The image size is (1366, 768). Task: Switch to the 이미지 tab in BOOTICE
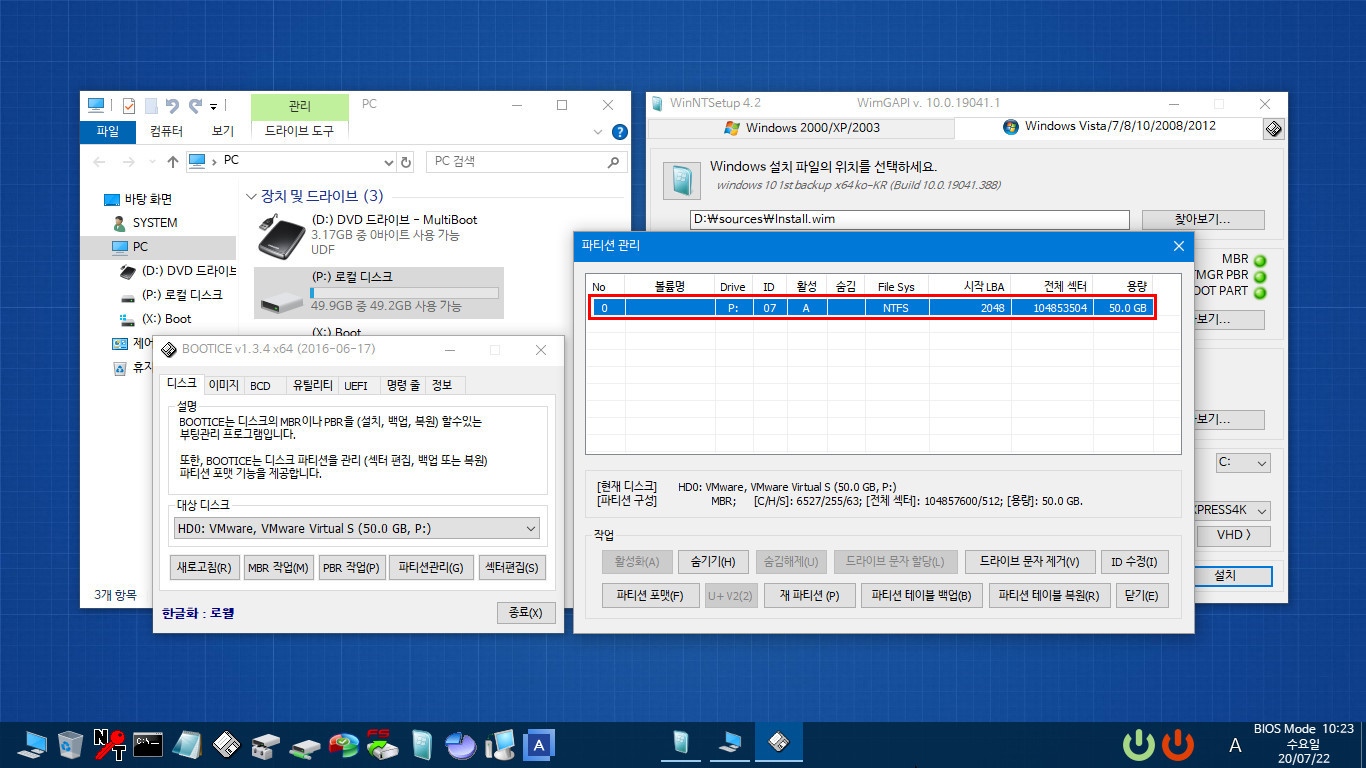click(x=223, y=385)
